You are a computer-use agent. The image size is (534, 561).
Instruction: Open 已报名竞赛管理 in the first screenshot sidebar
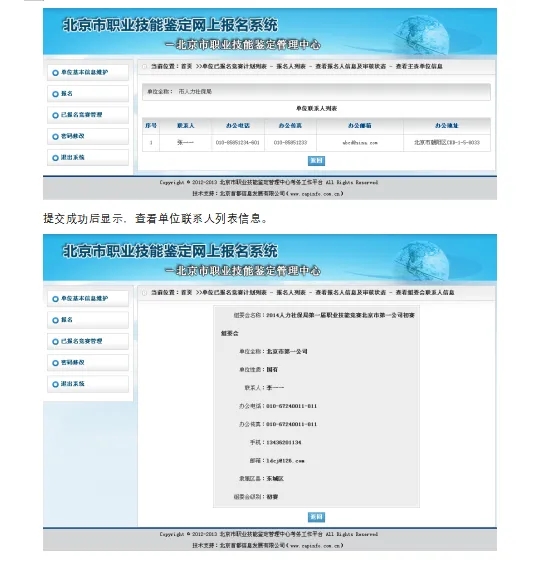coord(88,115)
